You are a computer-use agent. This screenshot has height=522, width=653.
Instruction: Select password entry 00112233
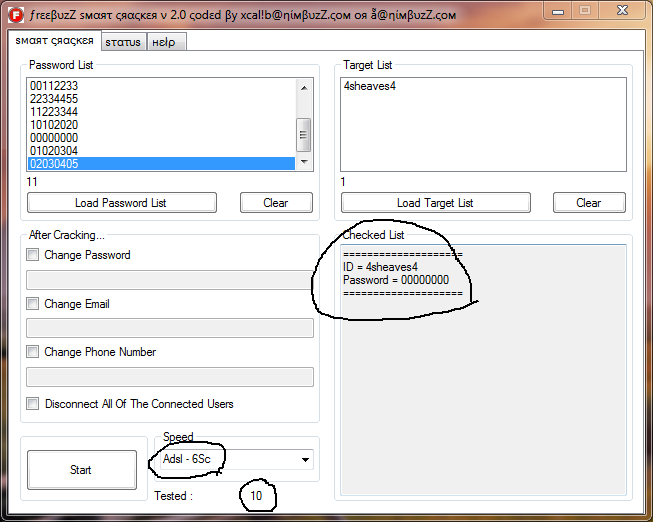pos(162,86)
